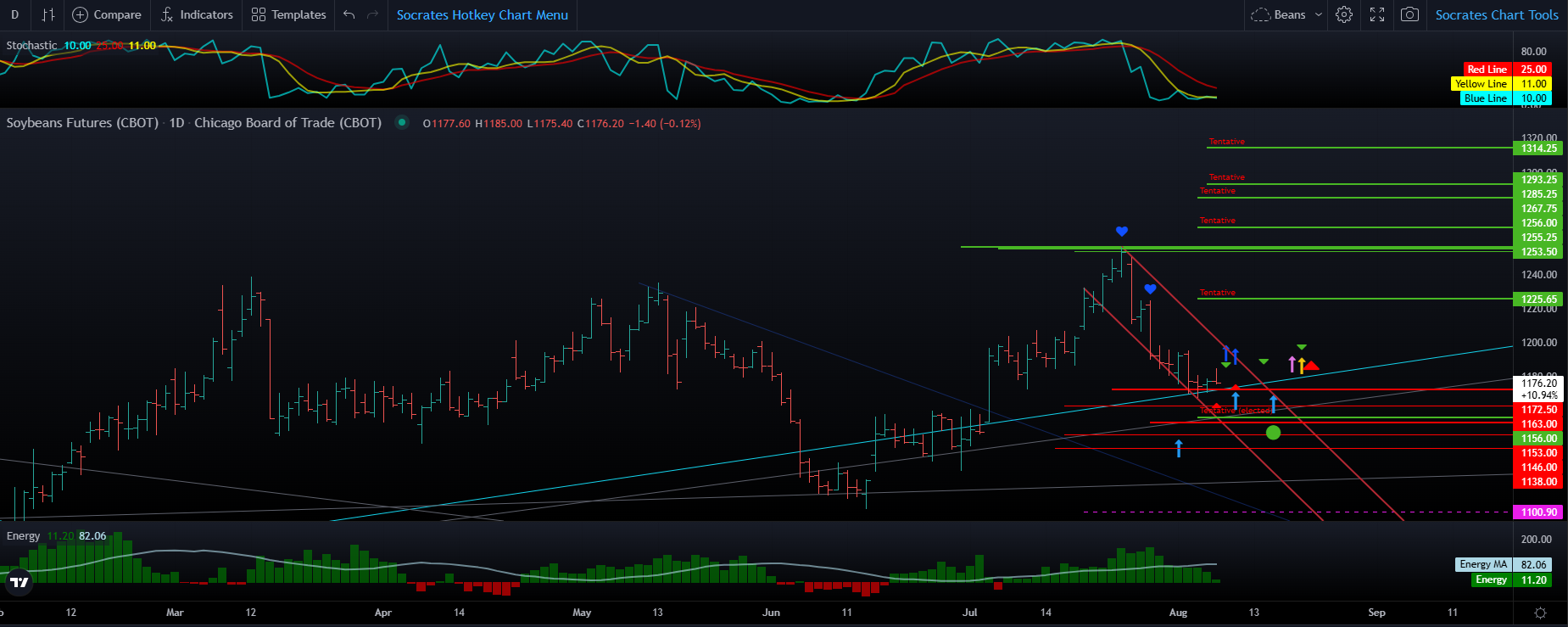Open Socrates Chart Tools
Image resolution: width=1568 pixels, height=627 pixels.
1497,14
